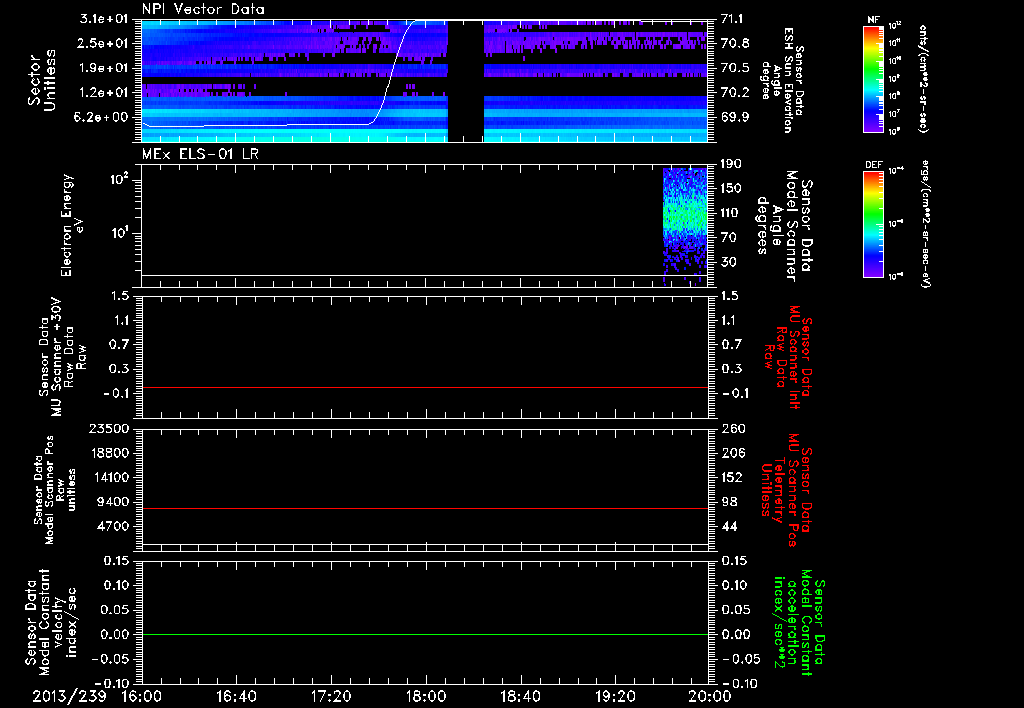Select the NF rainbow color bar

coord(873,79)
